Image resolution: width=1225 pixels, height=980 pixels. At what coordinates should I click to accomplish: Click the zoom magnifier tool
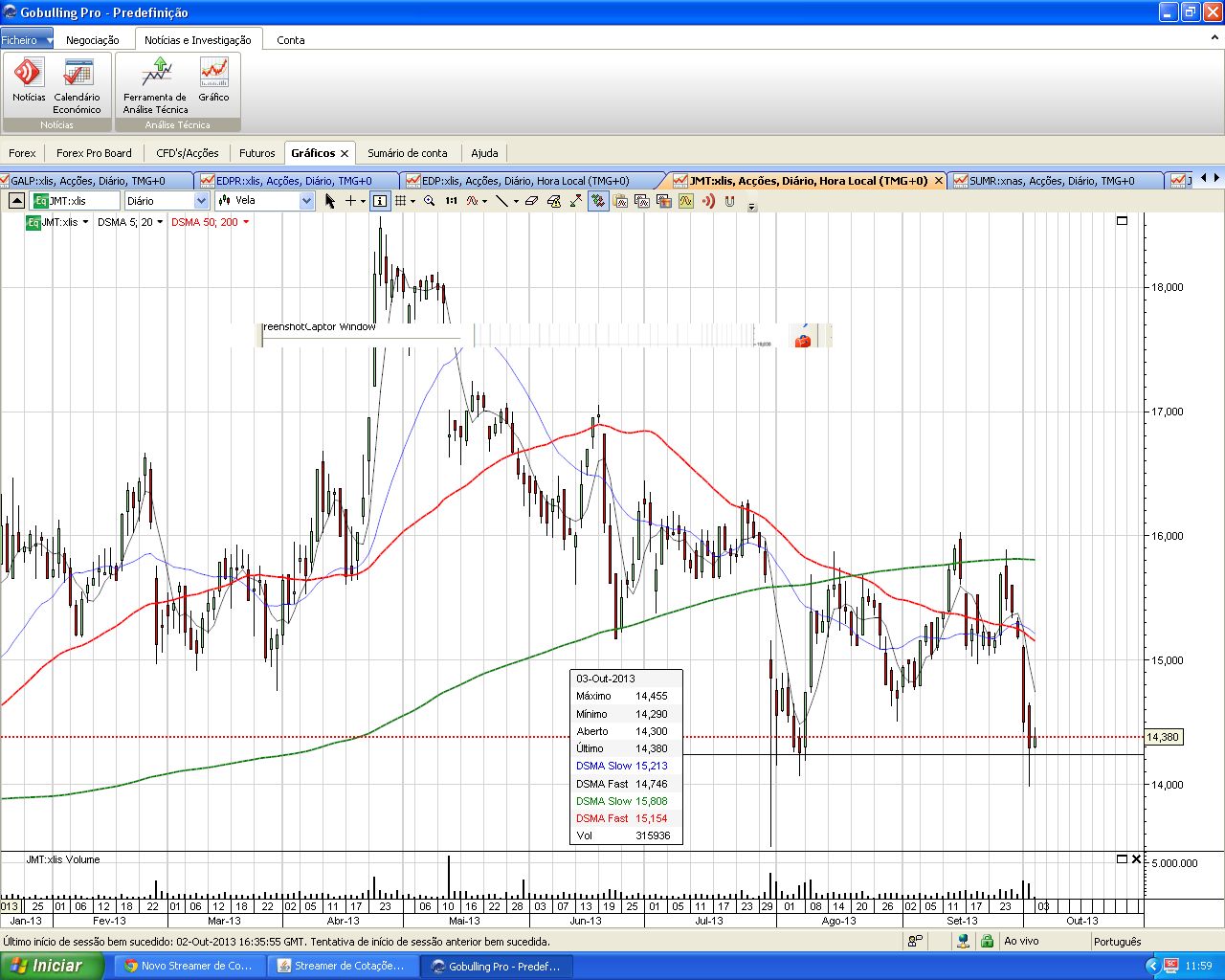click(x=430, y=201)
